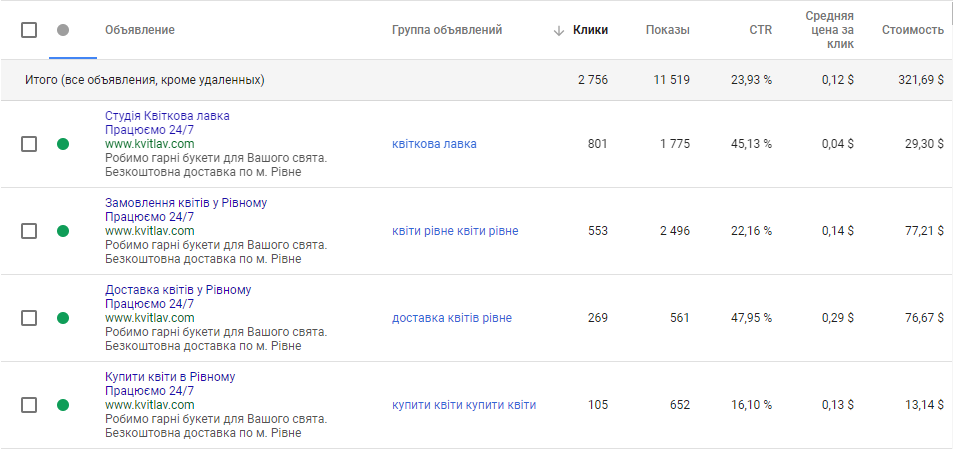Check the box for Замовлення квітів у Рівному
953x449 pixels.
(29, 231)
